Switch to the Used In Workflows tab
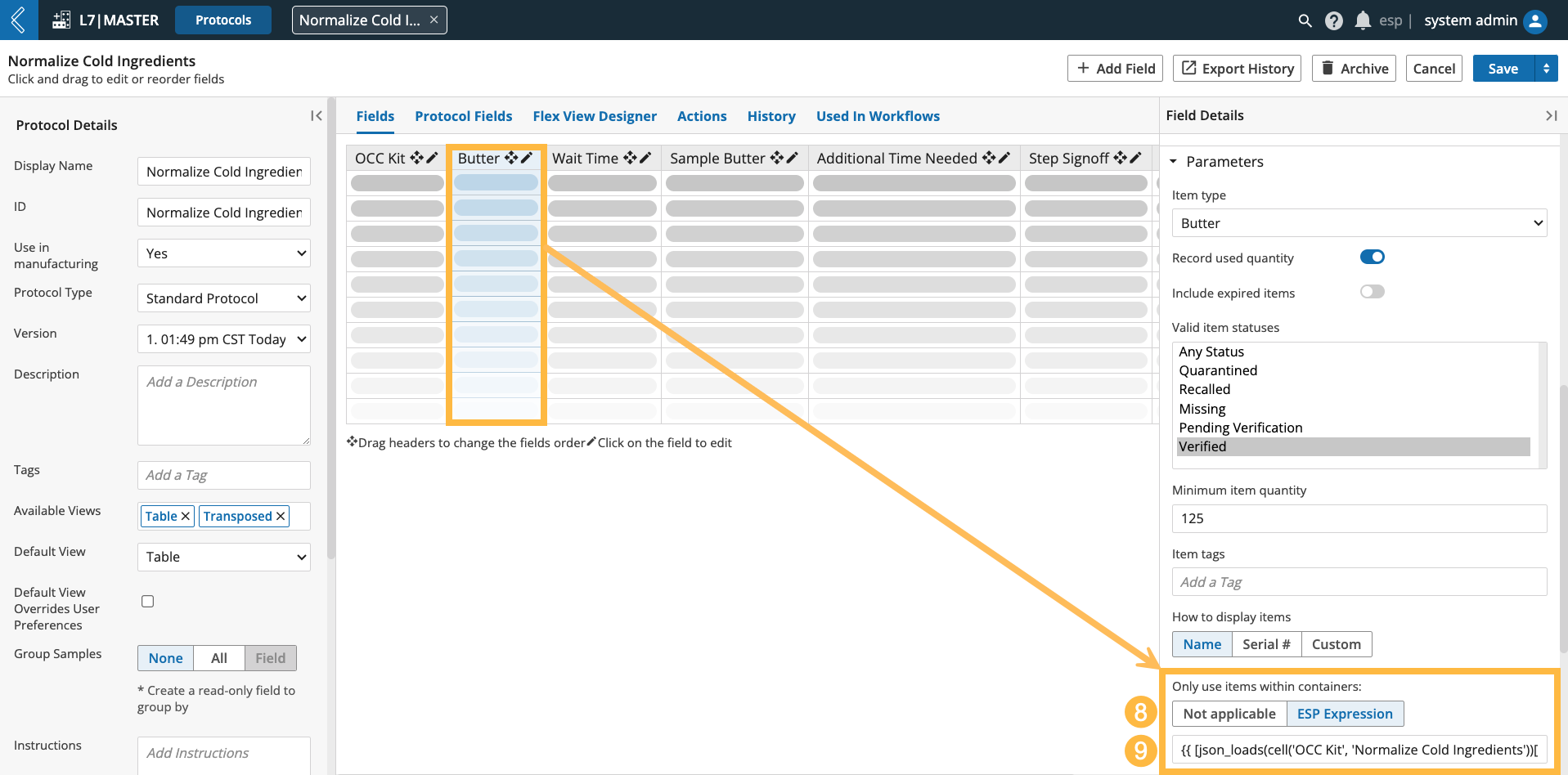The width and height of the screenshot is (1568, 775). pyautogui.click(x=878, y=116)
